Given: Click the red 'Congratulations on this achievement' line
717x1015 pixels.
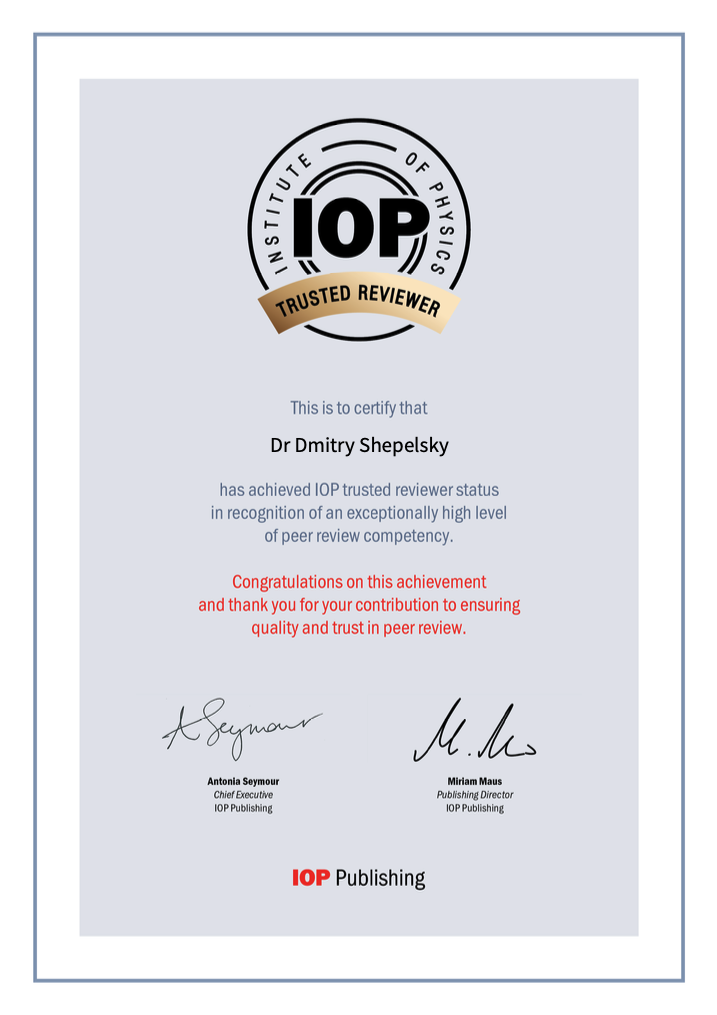Looking at the screenshot, I should point(358,582).
